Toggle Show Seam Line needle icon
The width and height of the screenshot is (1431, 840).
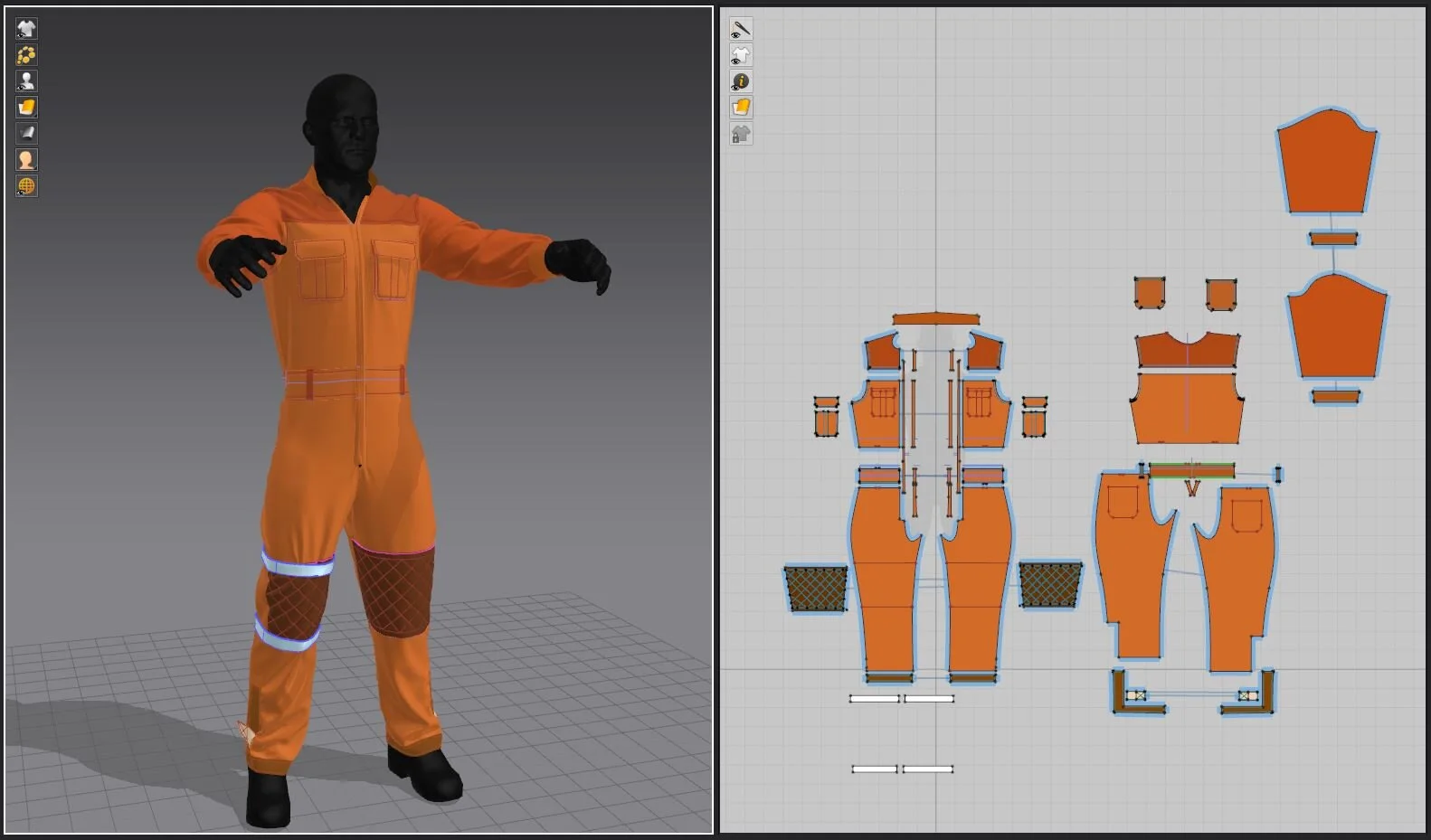[741, 29]
